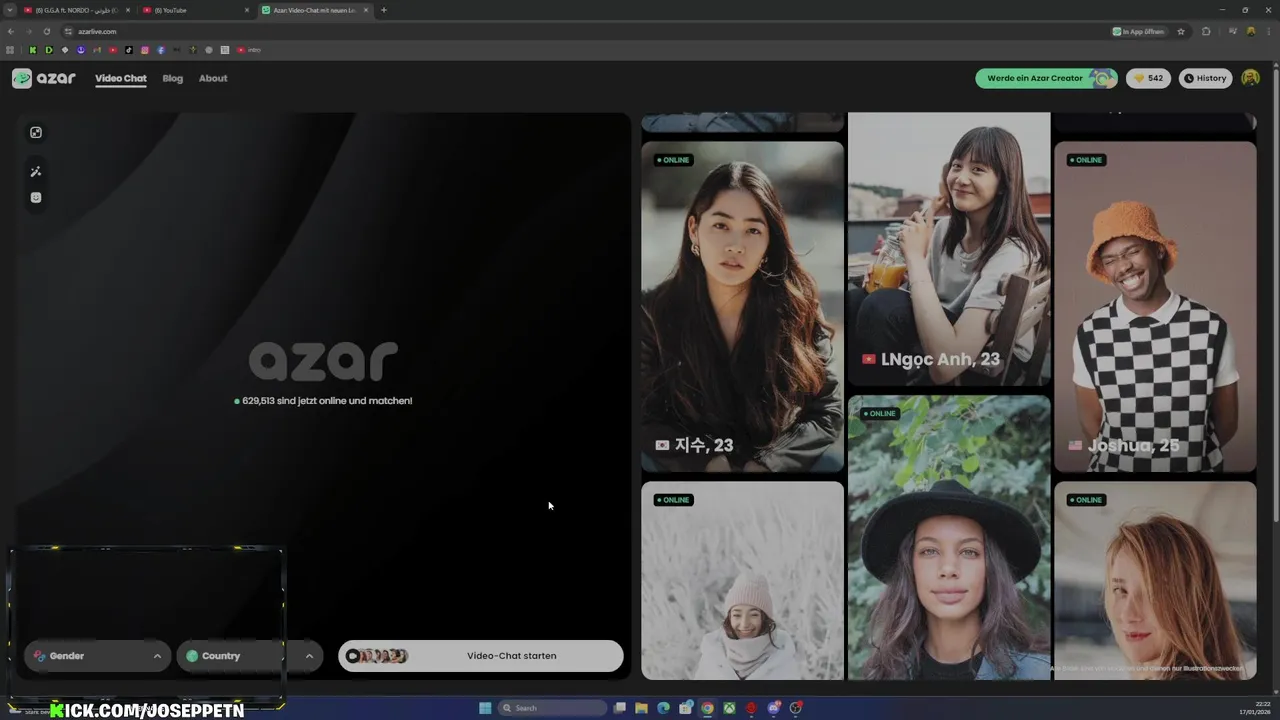1280x720 pixels.
Task: Open Microsoft Edge from taskbar
Action: click(663, 708)
